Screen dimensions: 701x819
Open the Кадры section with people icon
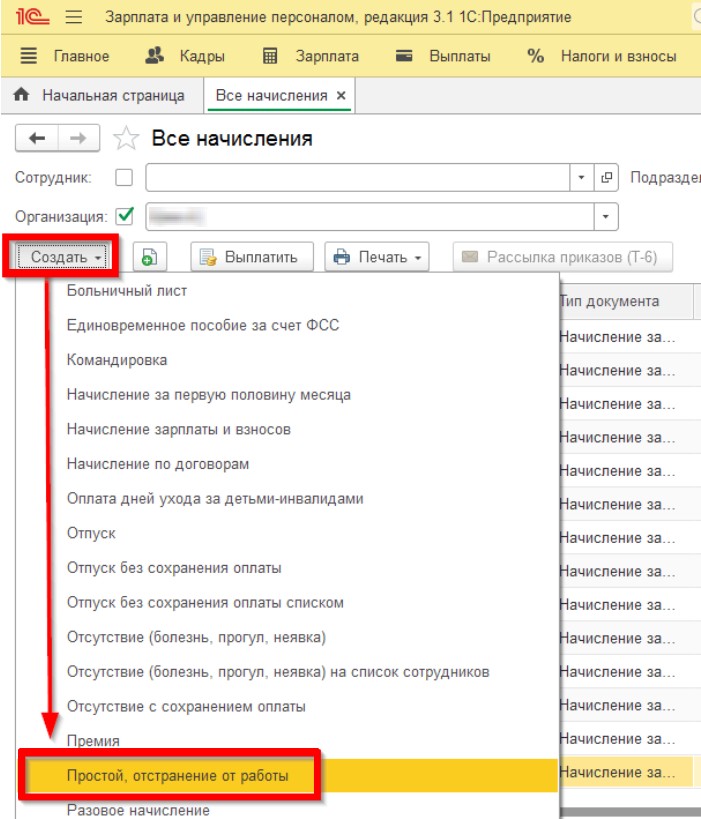pyautogui.click(x=185, y=56)
